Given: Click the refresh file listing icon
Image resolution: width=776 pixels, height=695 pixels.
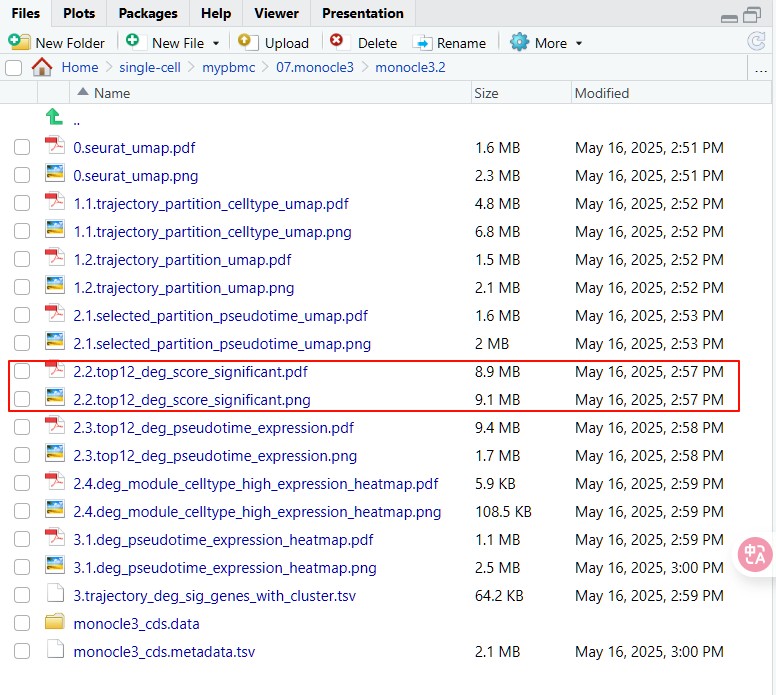Looking at the screenshot, I should (756, 42).
